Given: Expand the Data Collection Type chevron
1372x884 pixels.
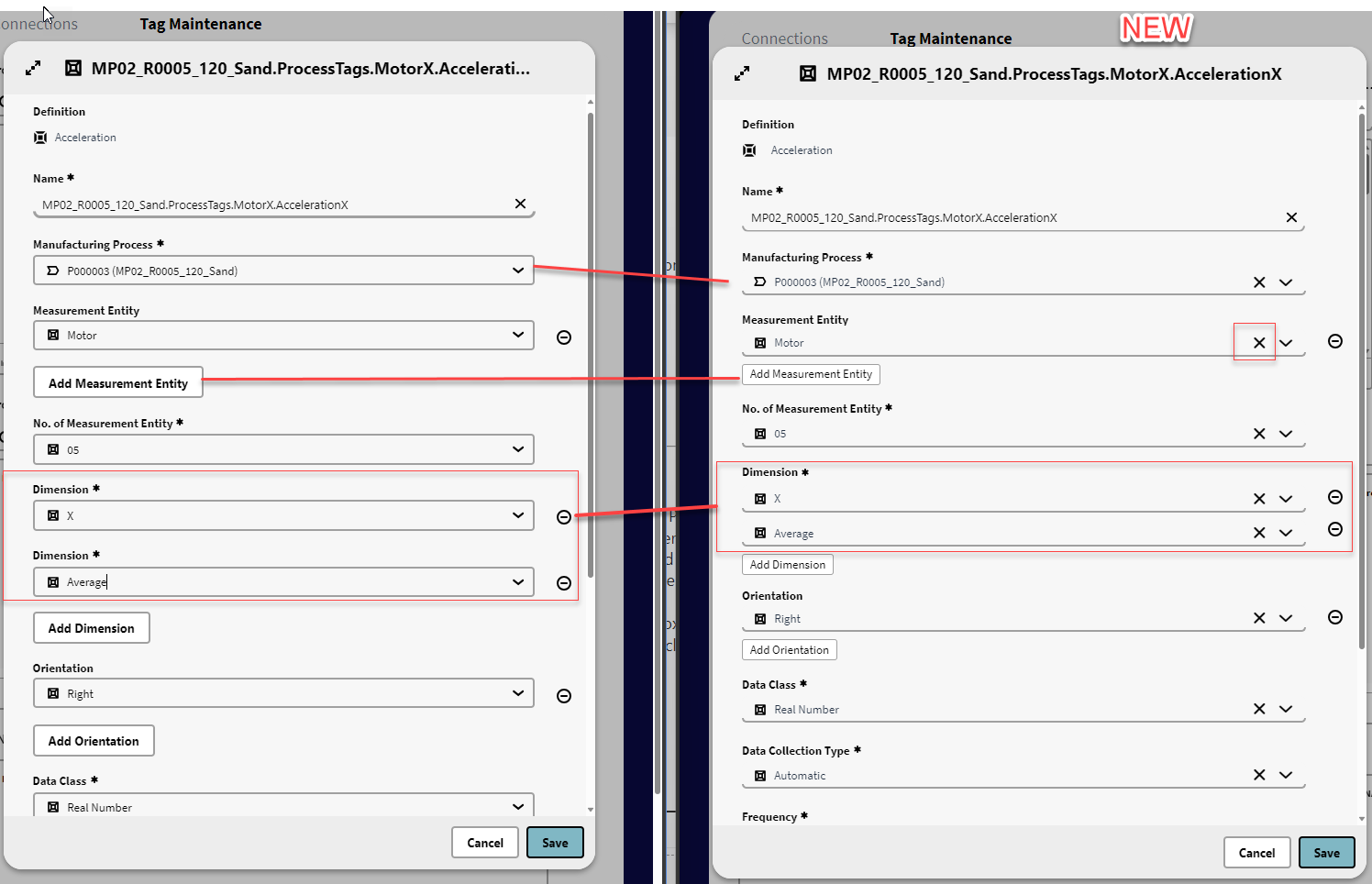Looking at the screenshot, I should 1286,775.
